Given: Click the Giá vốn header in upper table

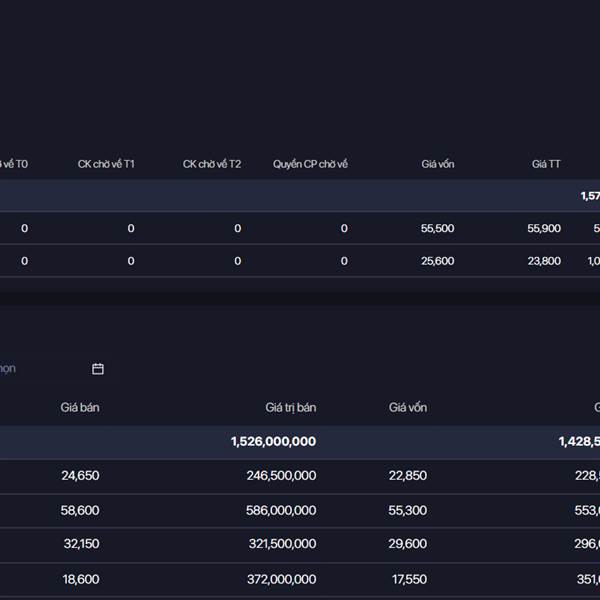Looking at the screenshot, I should 437,164.
